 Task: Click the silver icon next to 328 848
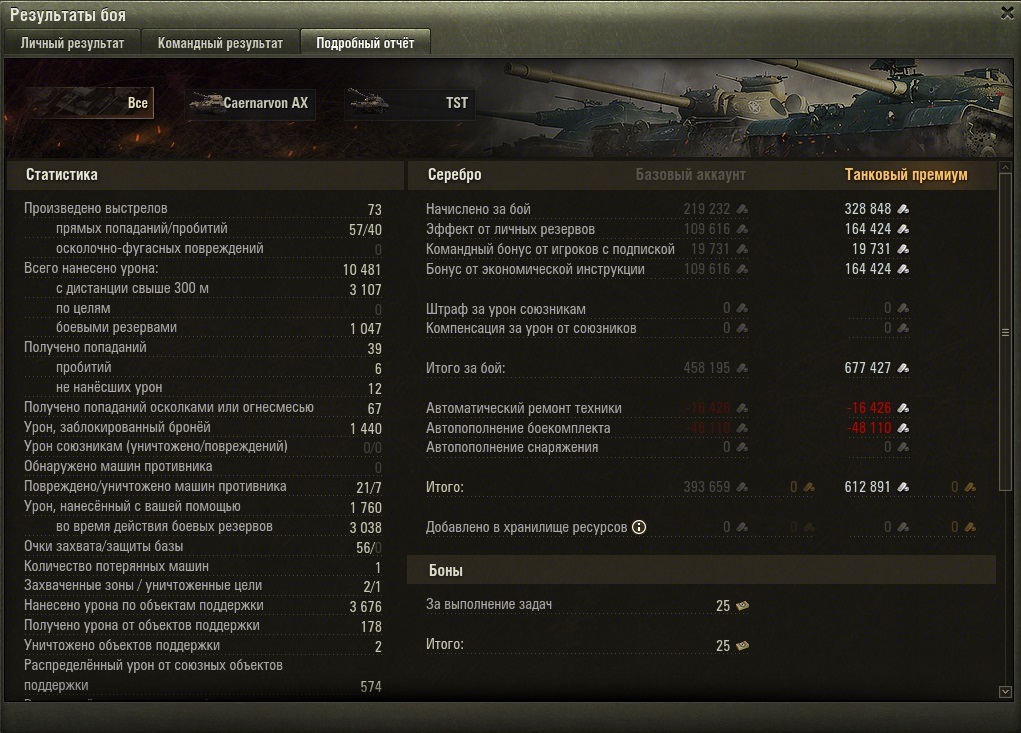903,209
